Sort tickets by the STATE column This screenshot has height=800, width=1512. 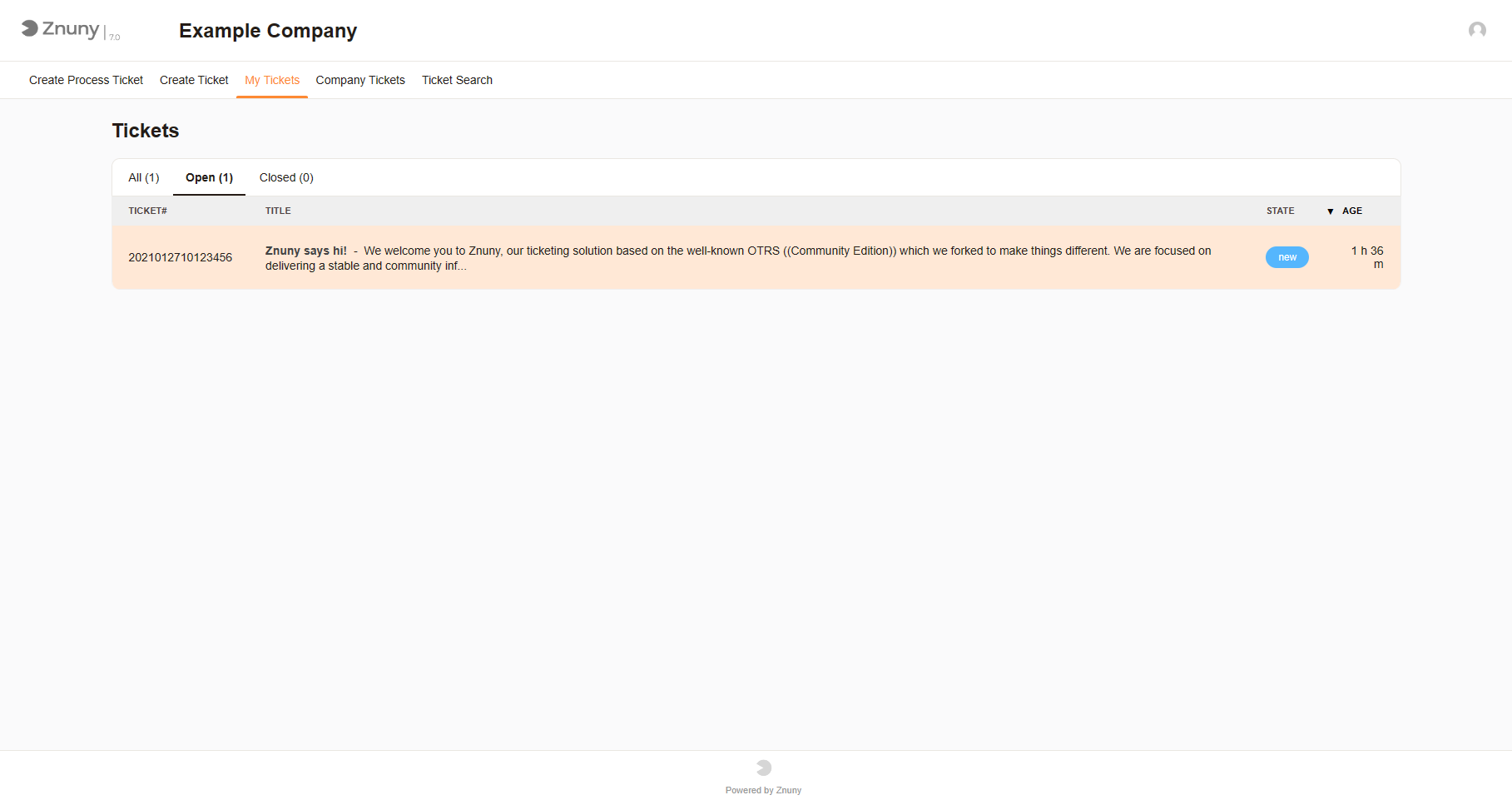pos(1280,211)
